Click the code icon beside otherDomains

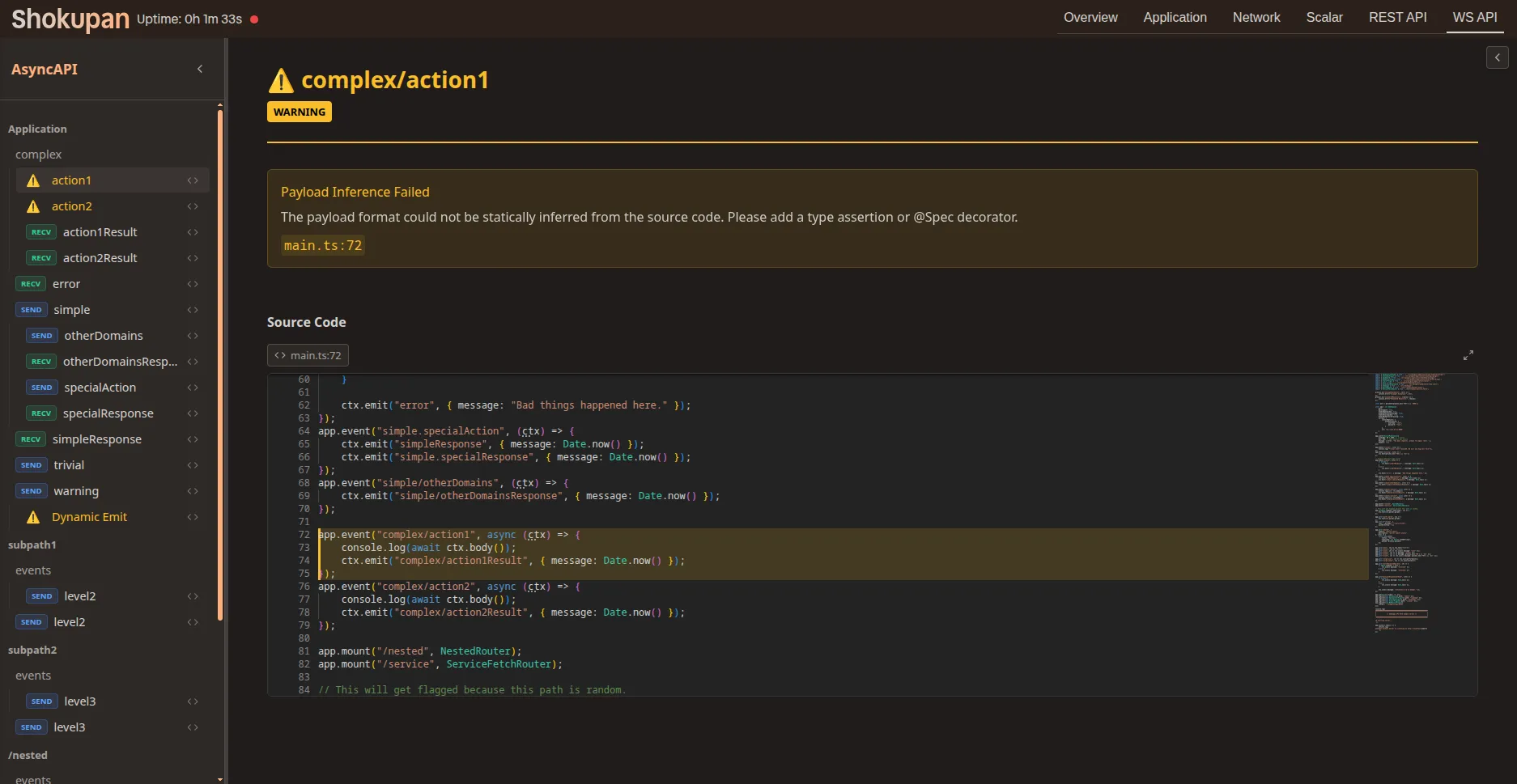click(x=192, y=335)
